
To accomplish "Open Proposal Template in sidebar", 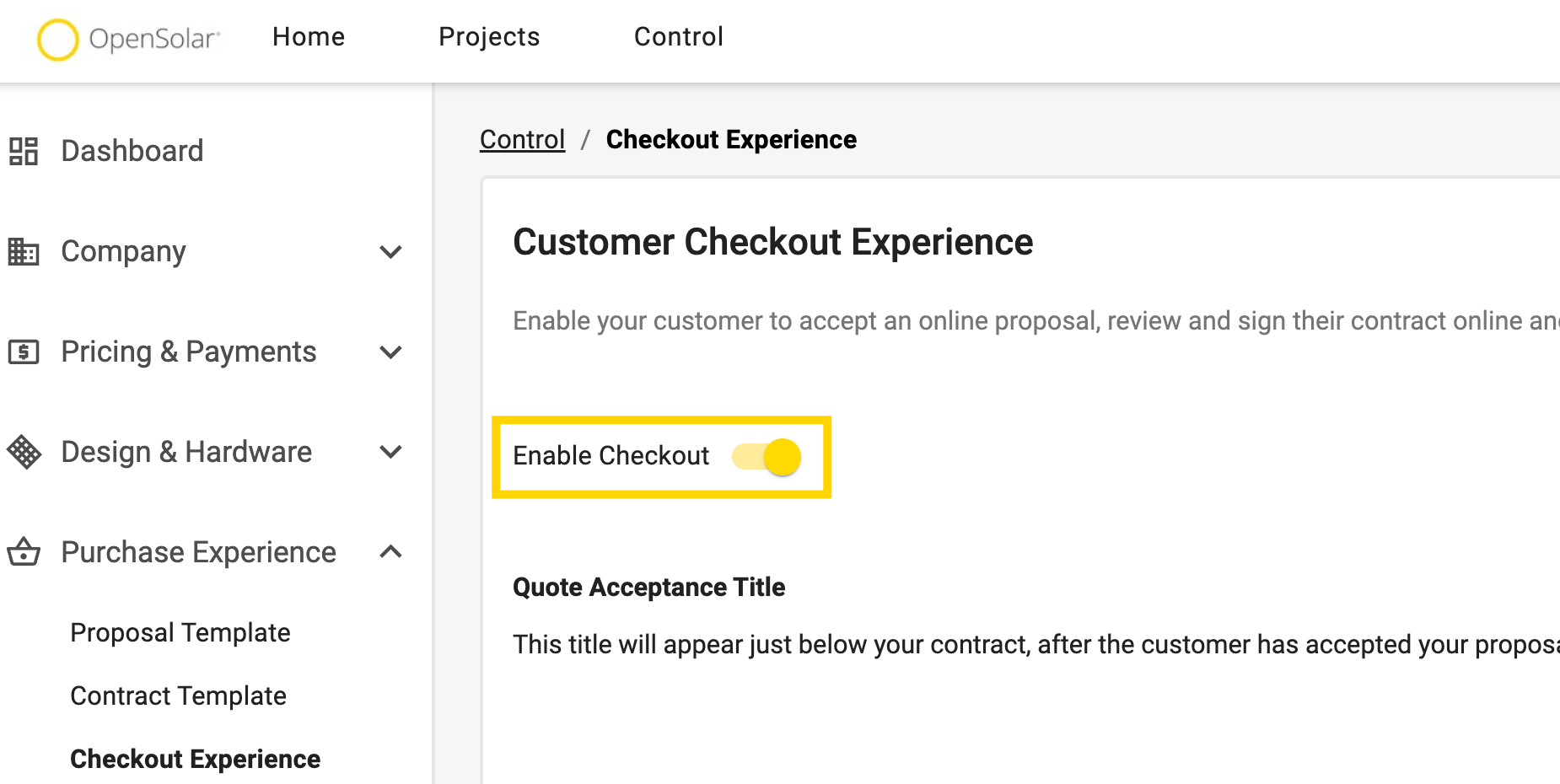I will point(180,632).
